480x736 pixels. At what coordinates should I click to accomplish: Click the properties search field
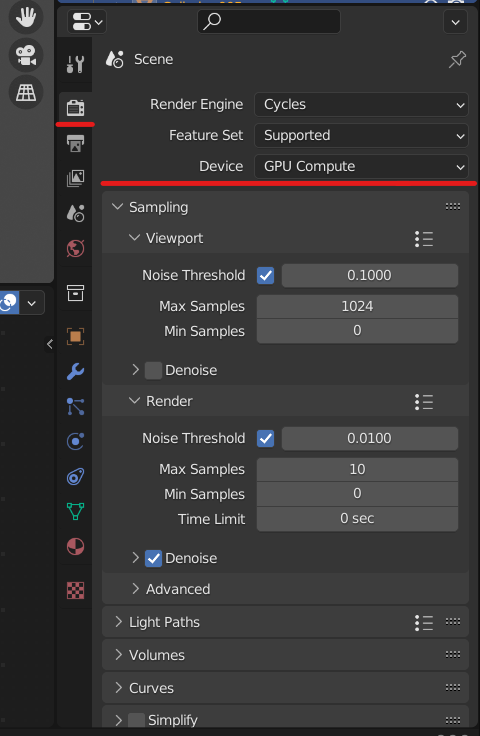point(269,22)
